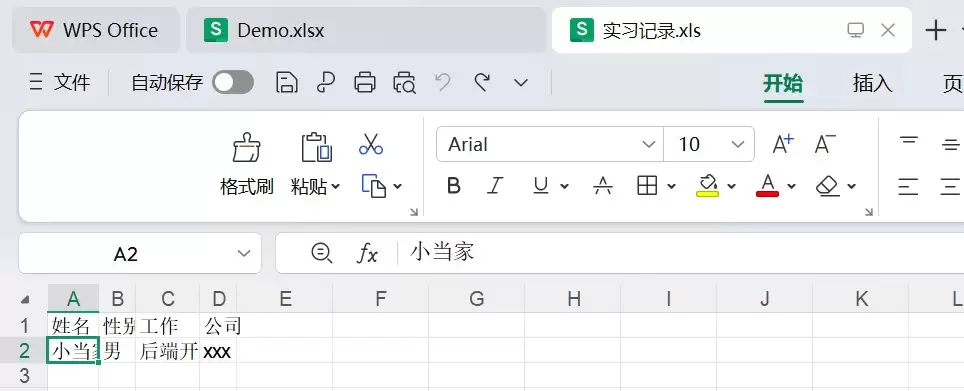Click the Eraser clear icon
The height and width of the screenshot is (391, 964).
click(828, 186)
